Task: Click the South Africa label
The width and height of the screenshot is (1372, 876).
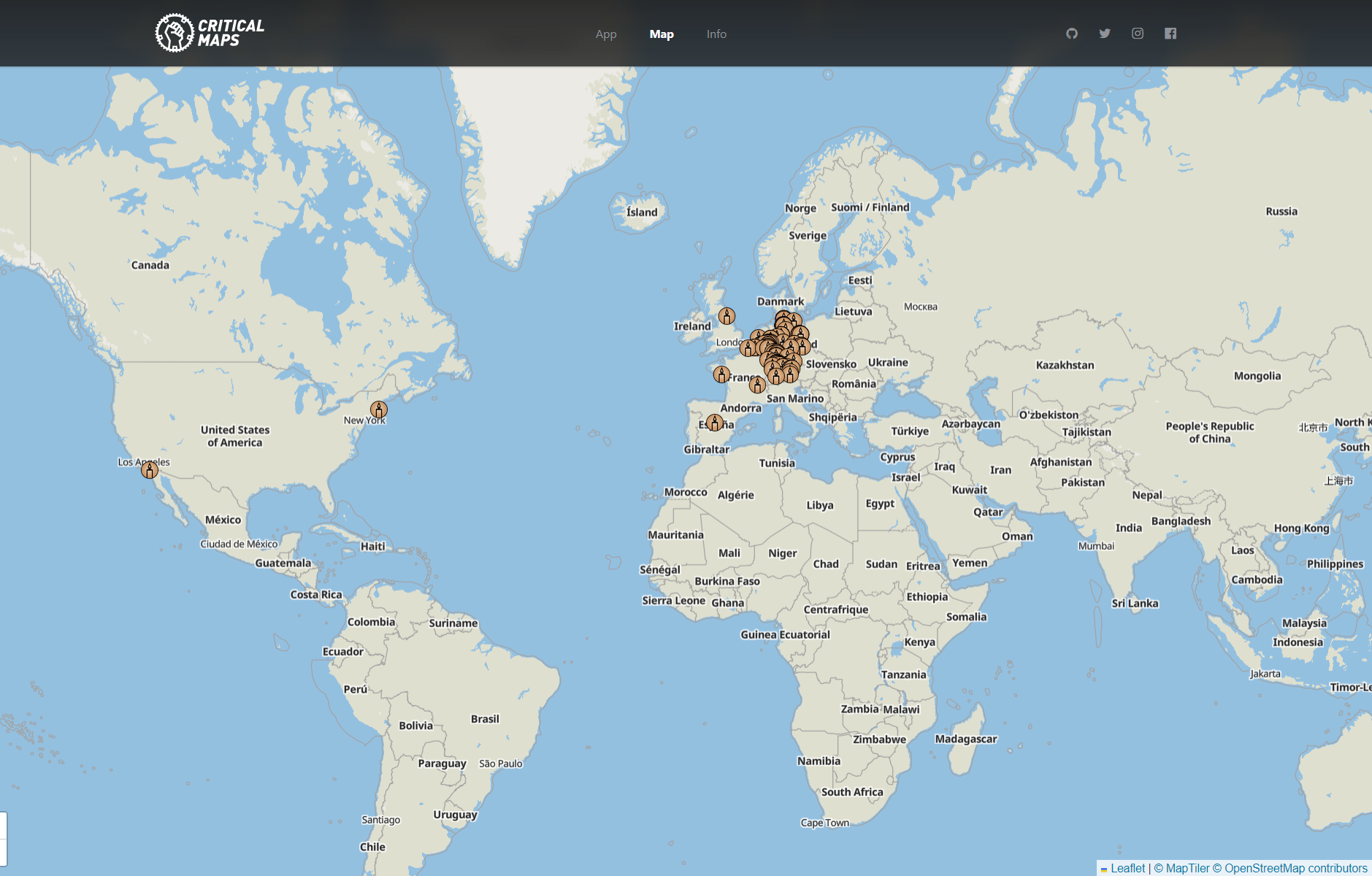Action: point(852,792)
